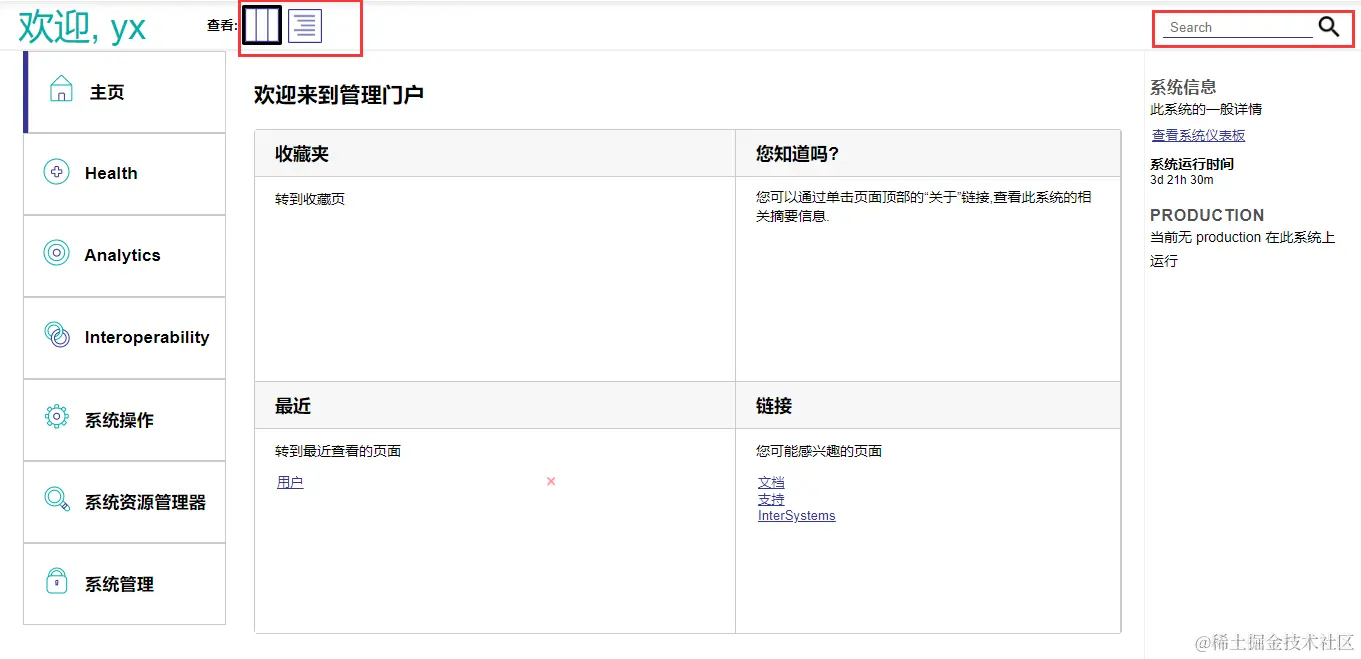This screenshot has width=1361, height=659.
Task: Click the 3d 21h 30m uptime value
Action: [x=1182, y=180]
